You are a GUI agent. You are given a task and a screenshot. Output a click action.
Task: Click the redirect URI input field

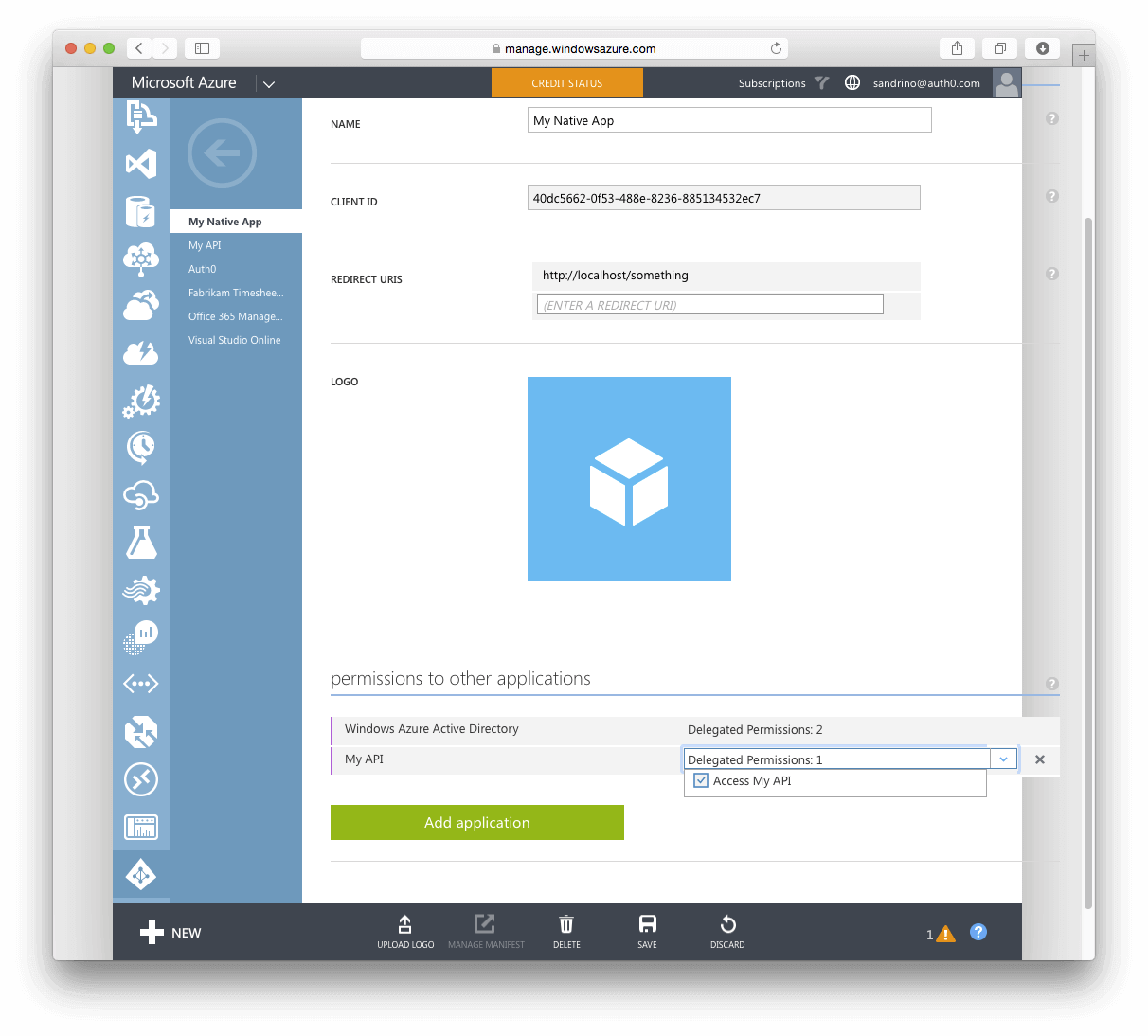tap(709, 305)
